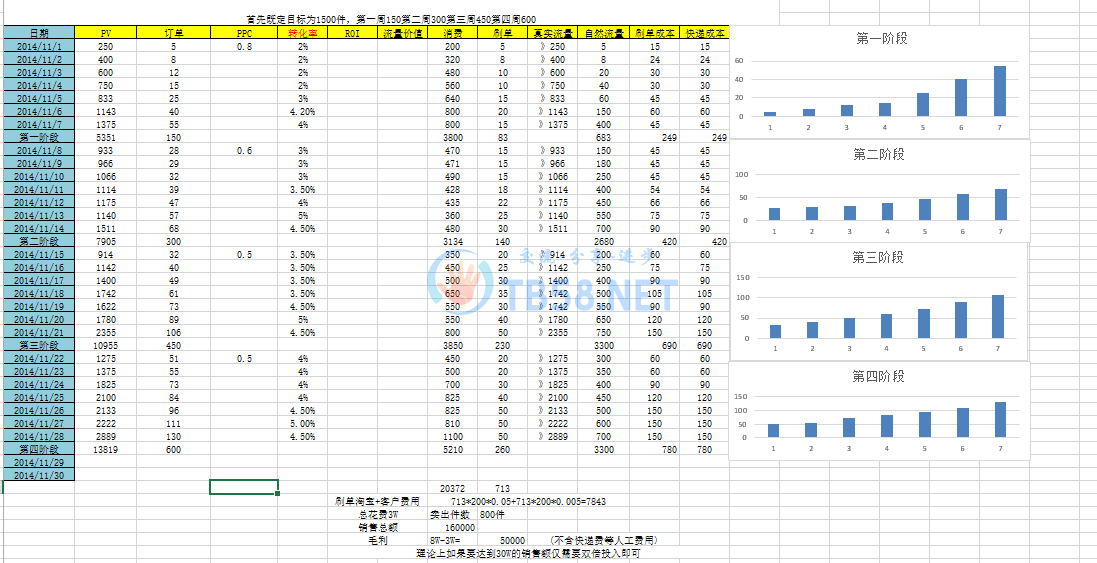Screen dimensions: 1097x563
Task: Select the 第四阶段 chart title
Action: pos(878,376)
